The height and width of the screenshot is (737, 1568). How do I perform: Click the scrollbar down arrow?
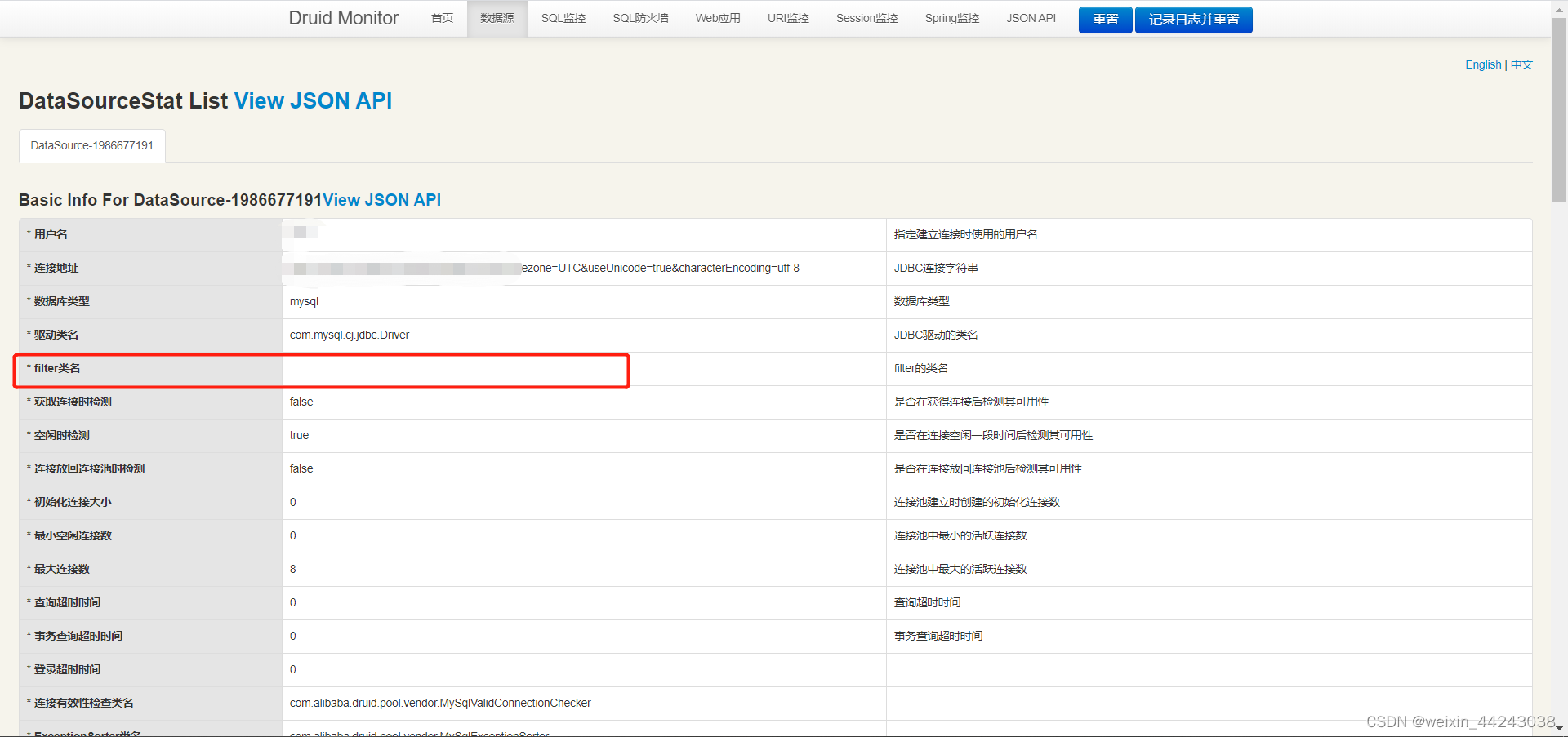[x=1558, y=730]
